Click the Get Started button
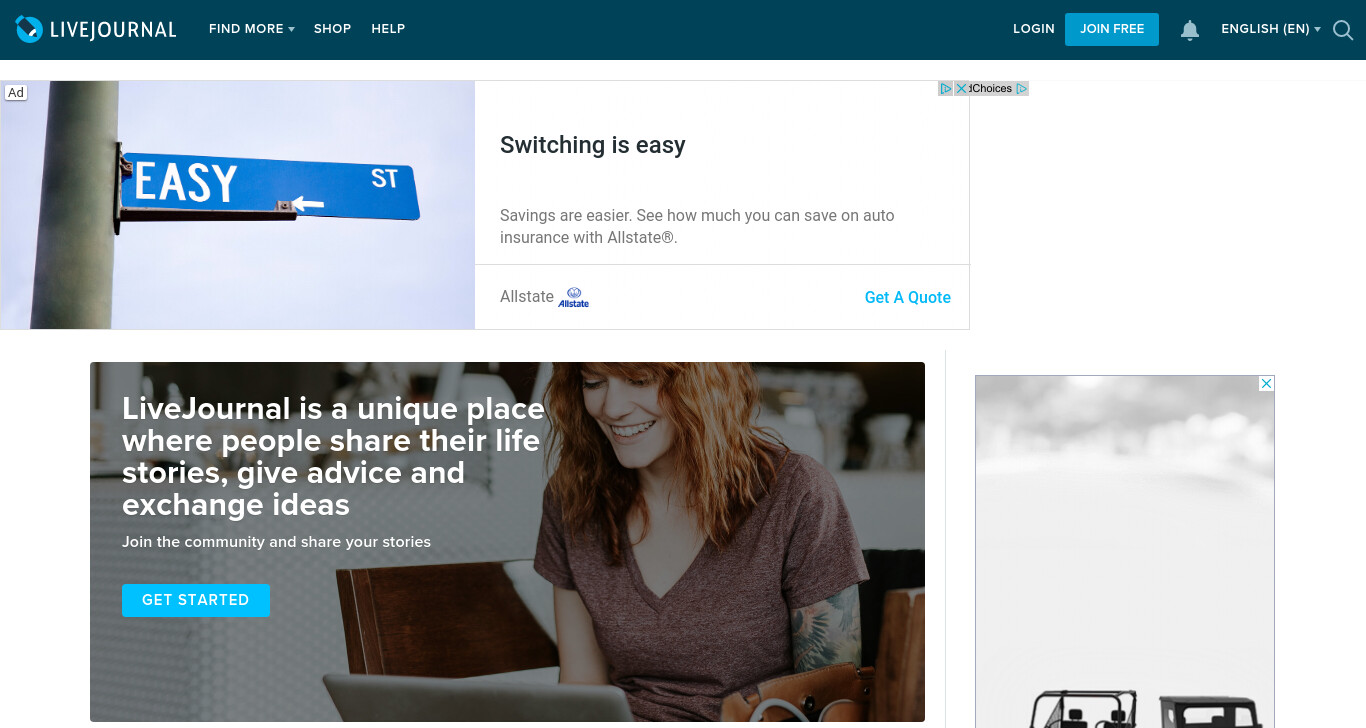Viewport: 1366px width, 728px height. pyautogui.click(x=196, y=600)
